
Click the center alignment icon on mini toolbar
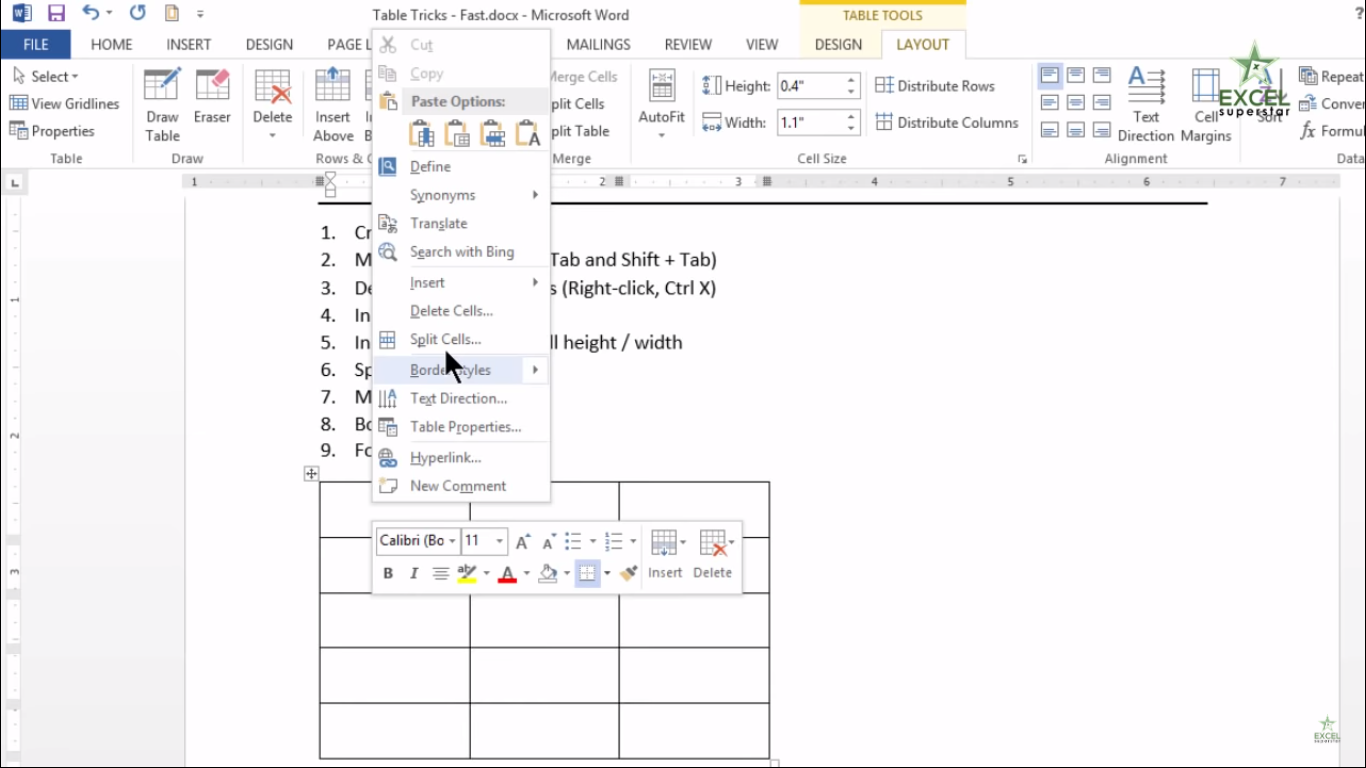(440, 573)
